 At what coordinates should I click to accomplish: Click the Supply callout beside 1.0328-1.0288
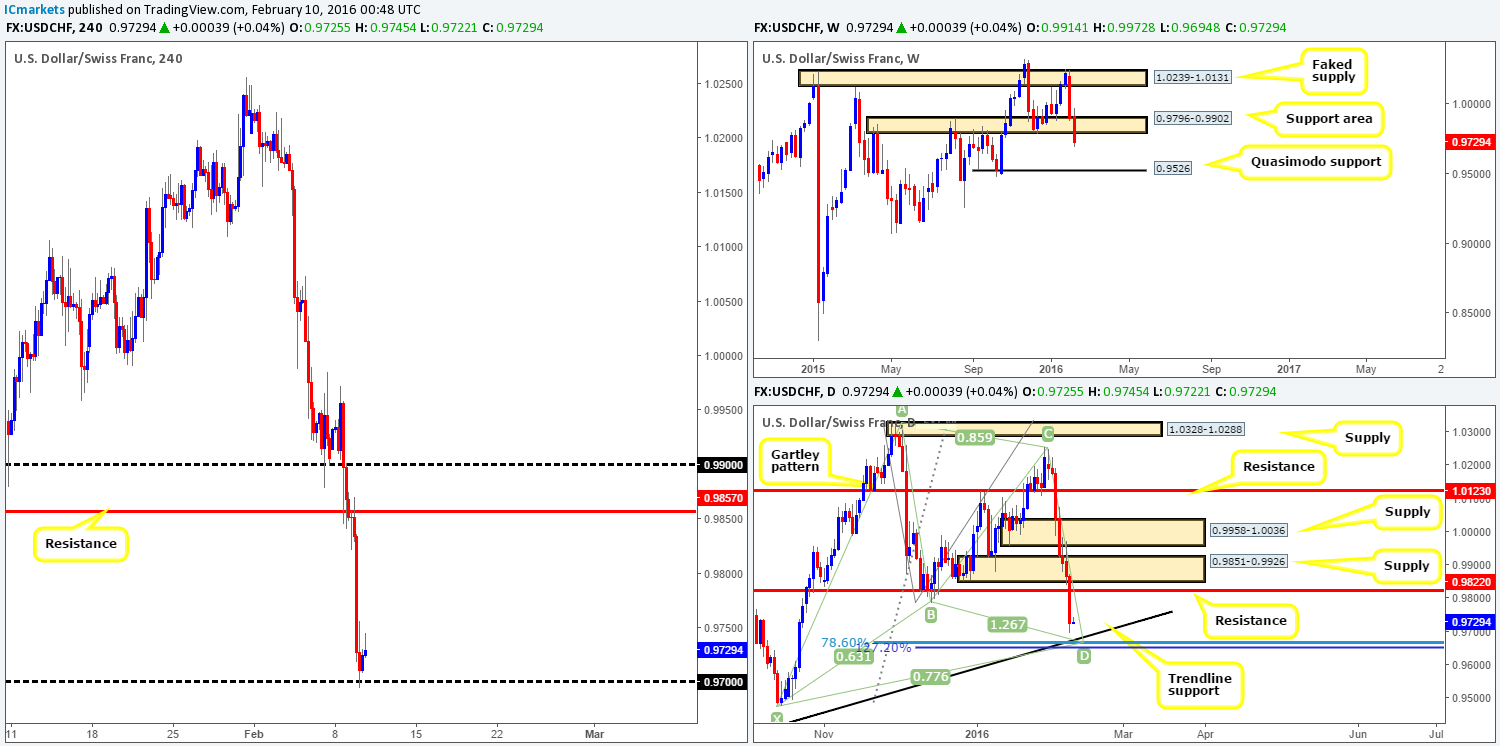click(x=1367, y=437)
